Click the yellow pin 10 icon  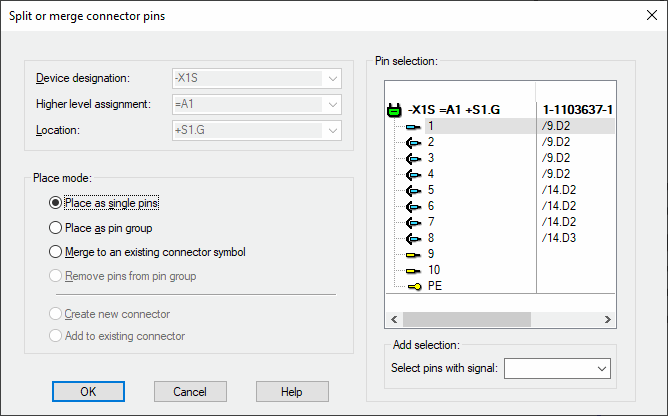tap(413, 271)
